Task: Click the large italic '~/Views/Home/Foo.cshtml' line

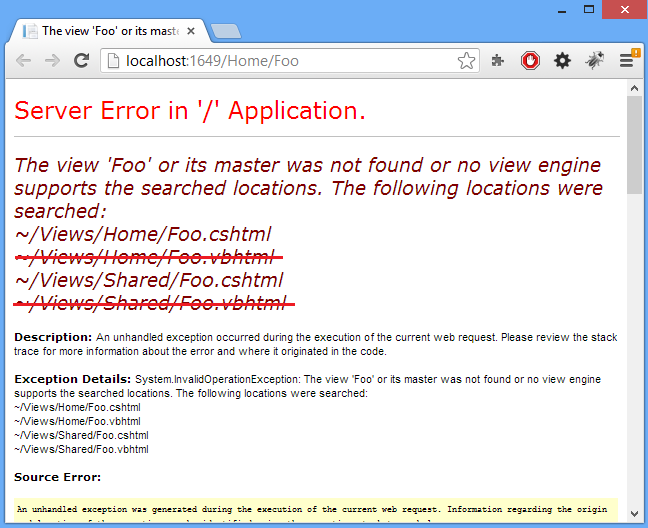Action: (143, 234)
